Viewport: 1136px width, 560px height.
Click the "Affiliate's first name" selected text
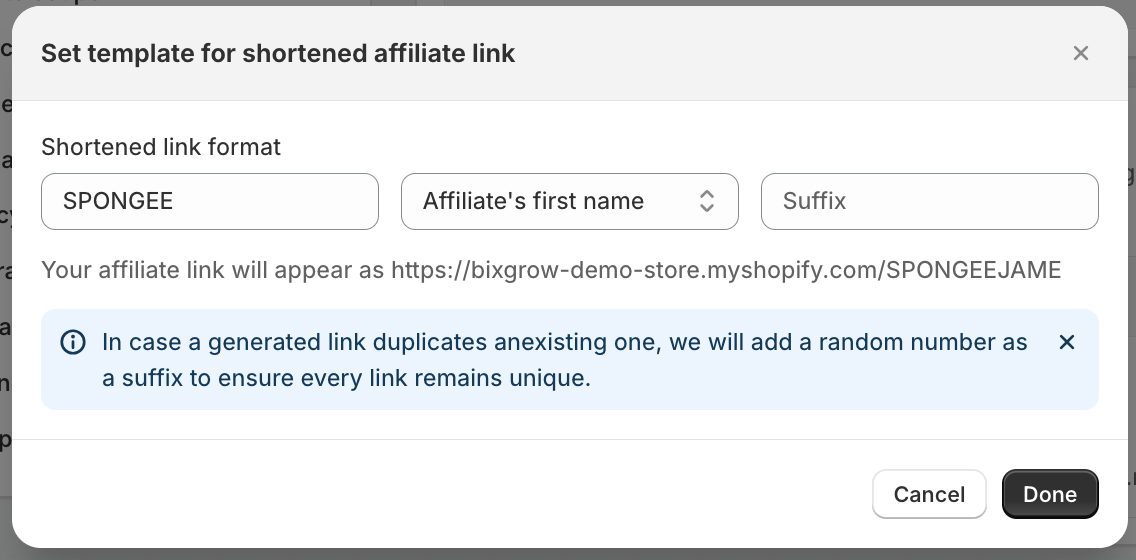[x=533, y=201]
